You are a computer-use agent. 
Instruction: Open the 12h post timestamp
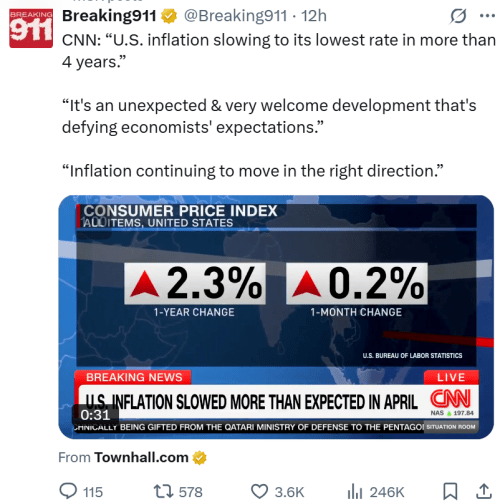[314, 16]
